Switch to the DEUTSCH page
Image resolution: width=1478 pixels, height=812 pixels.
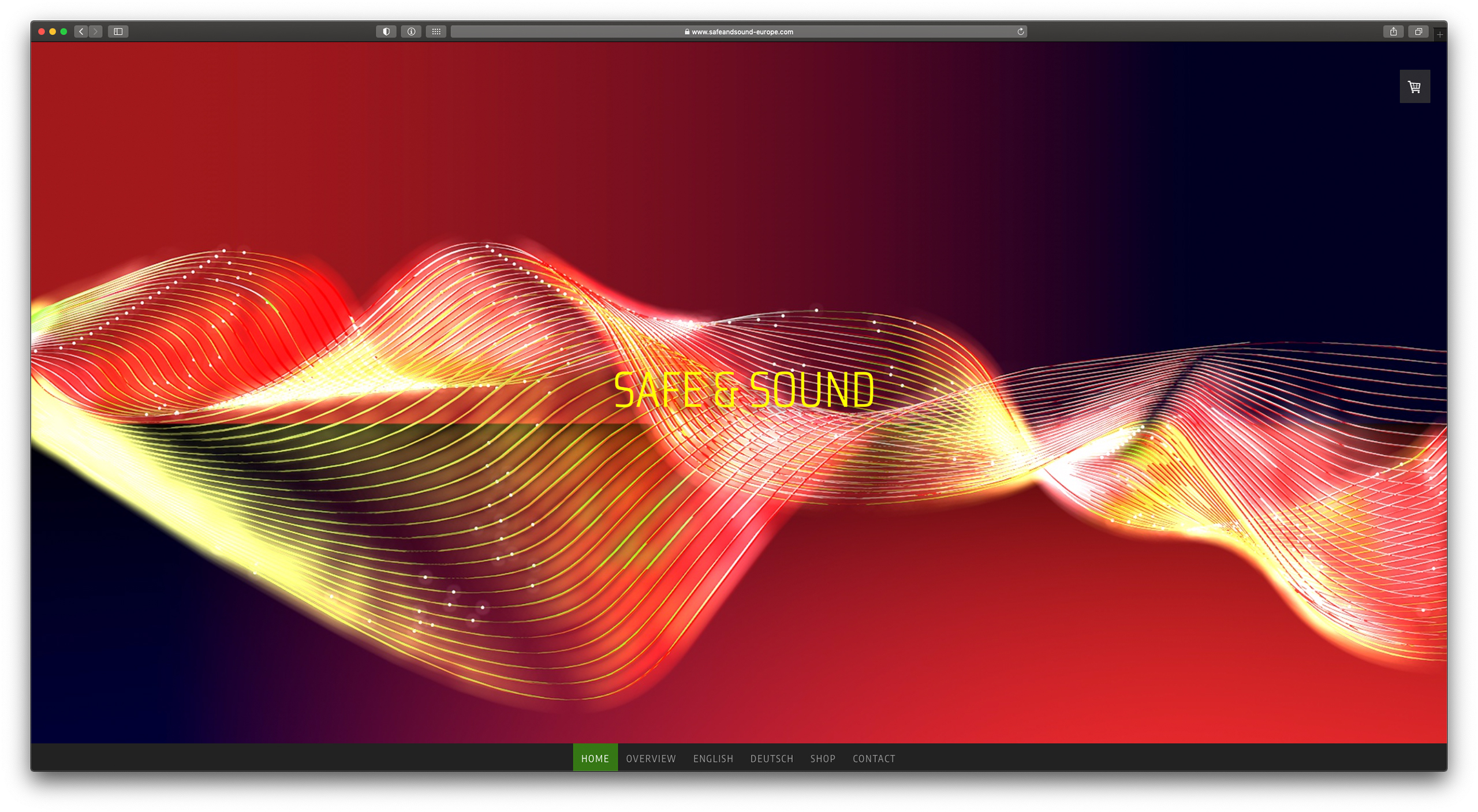click(x=771, y=758)
